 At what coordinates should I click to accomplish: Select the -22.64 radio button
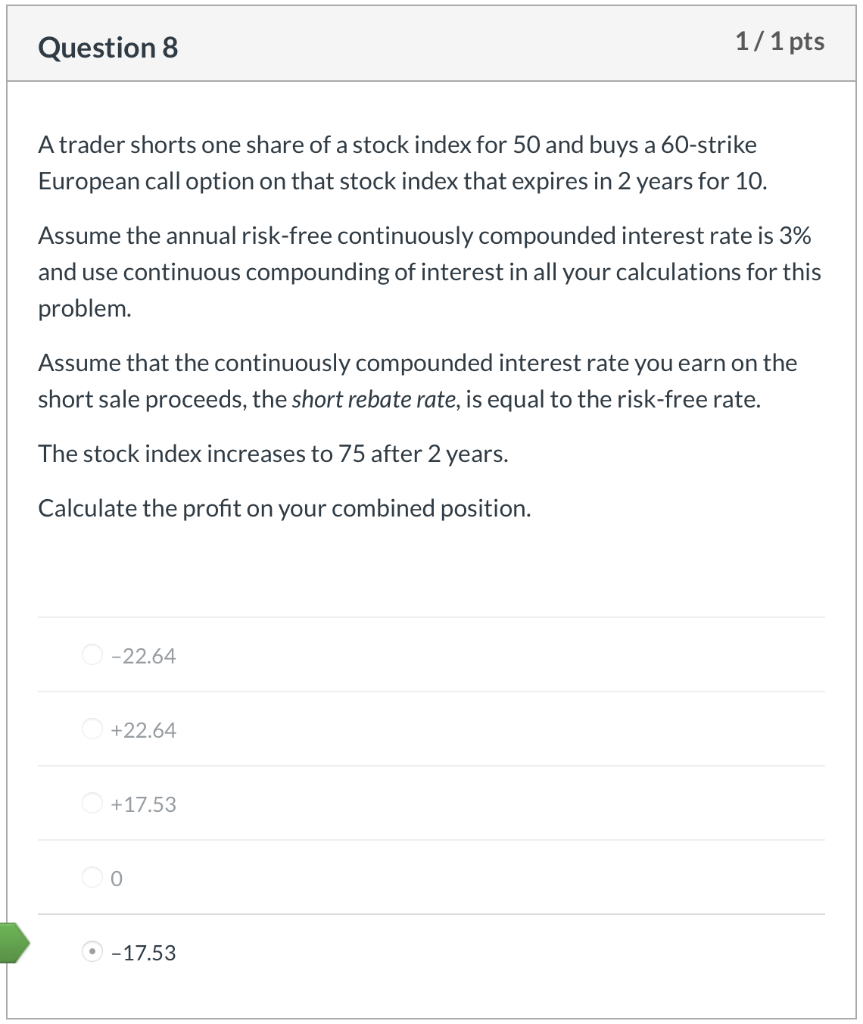tap(90, 653)
